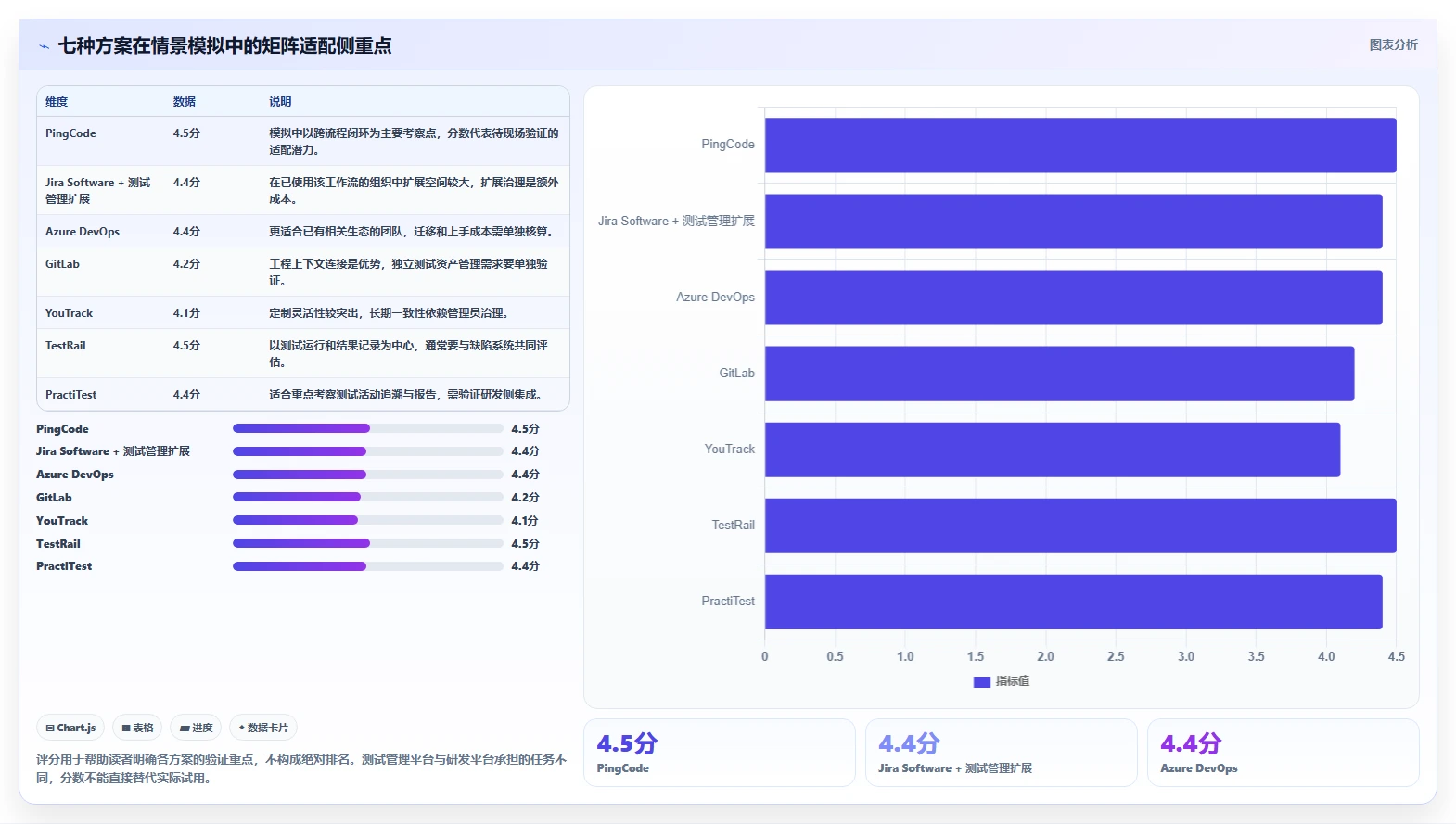
Task: Click the Jira Software bar in the chart
Action: click(1073, 221)
